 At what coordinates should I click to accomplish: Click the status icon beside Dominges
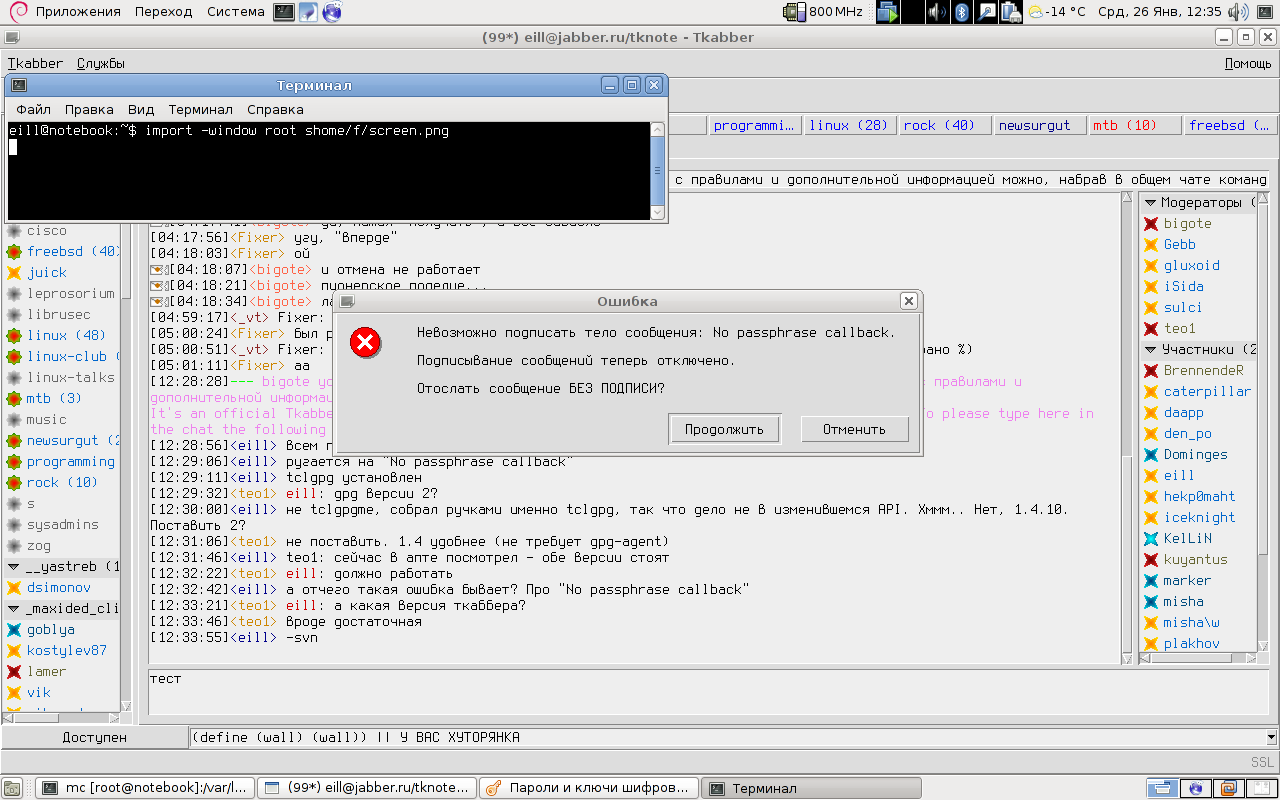tap(1151, 455)
